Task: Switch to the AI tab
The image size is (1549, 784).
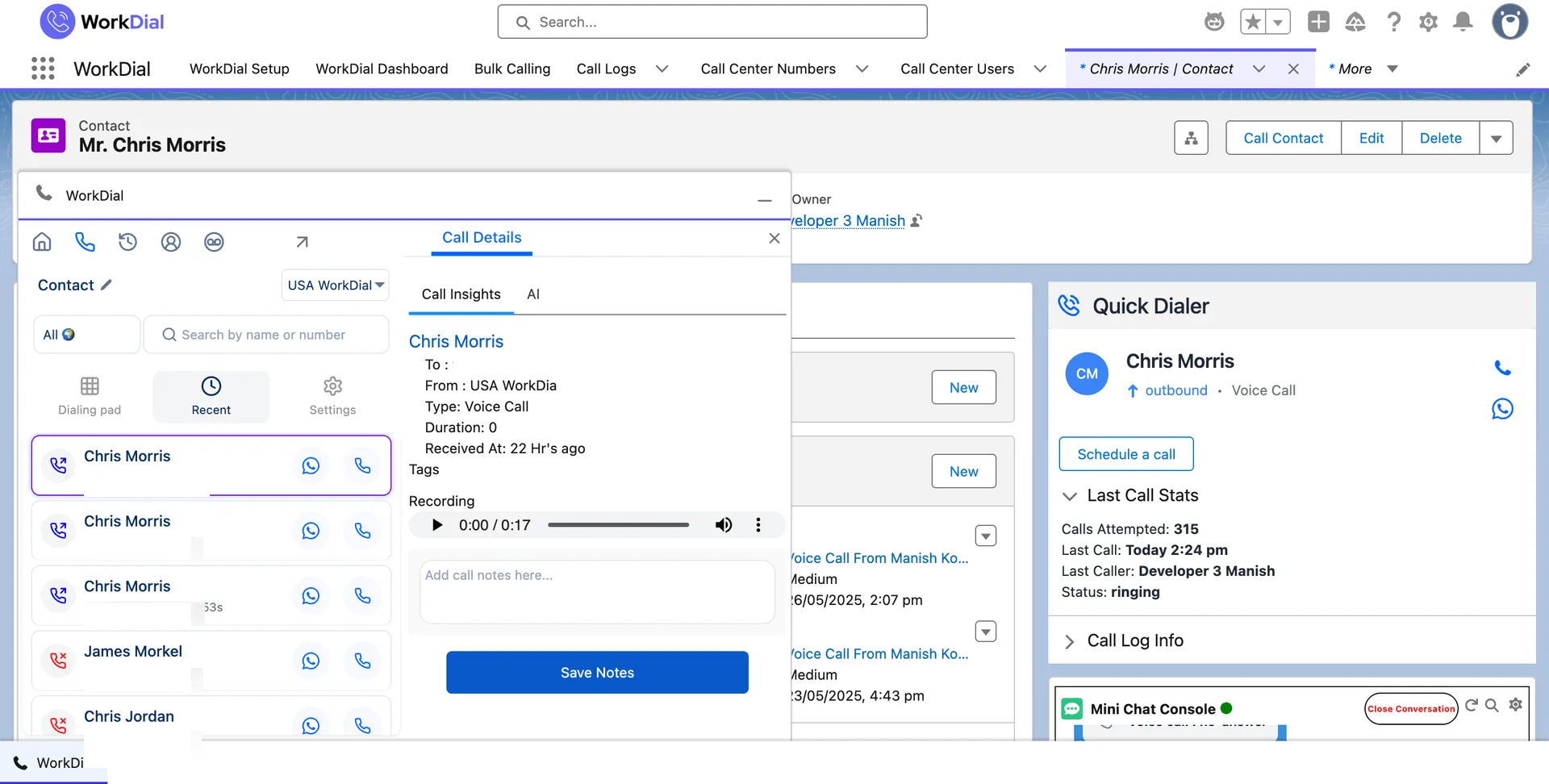Action: click(x=533, y=294)
